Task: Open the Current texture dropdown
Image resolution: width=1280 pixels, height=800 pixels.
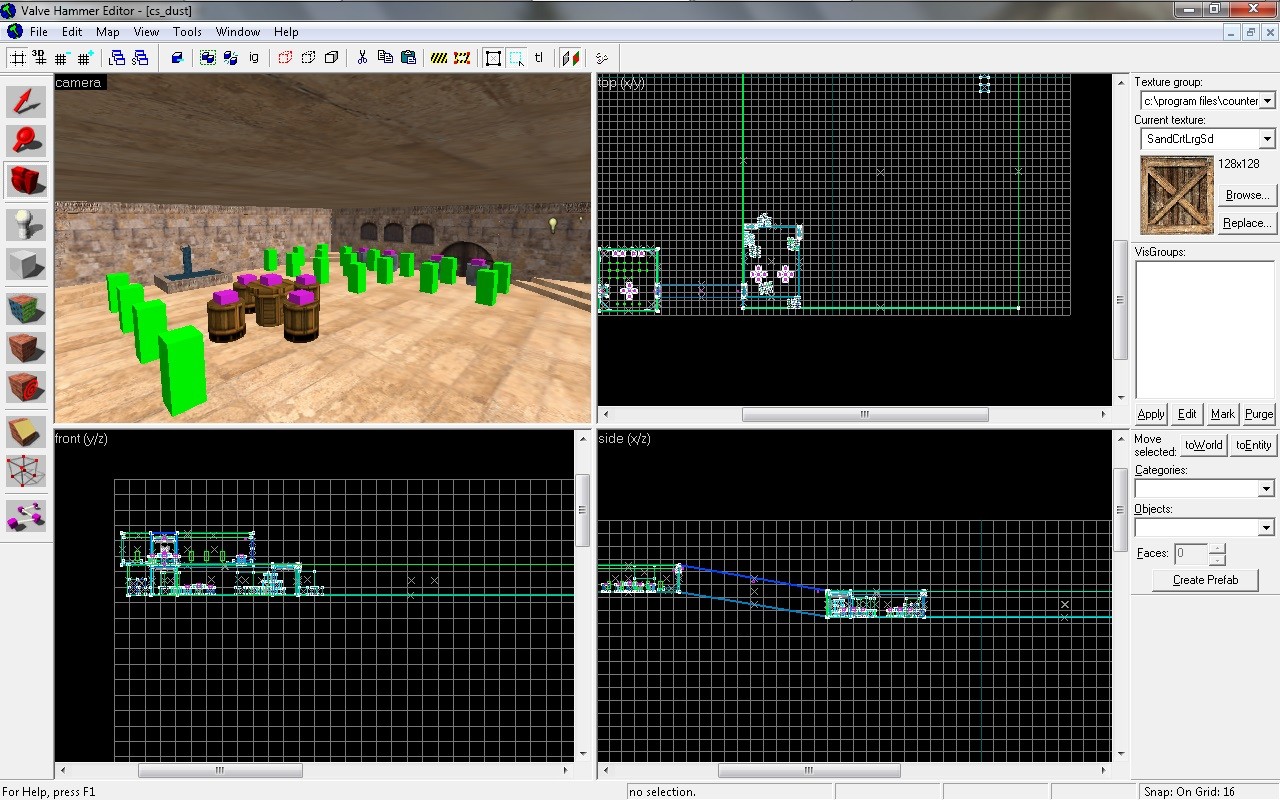Action: (x=1267, y=138)
